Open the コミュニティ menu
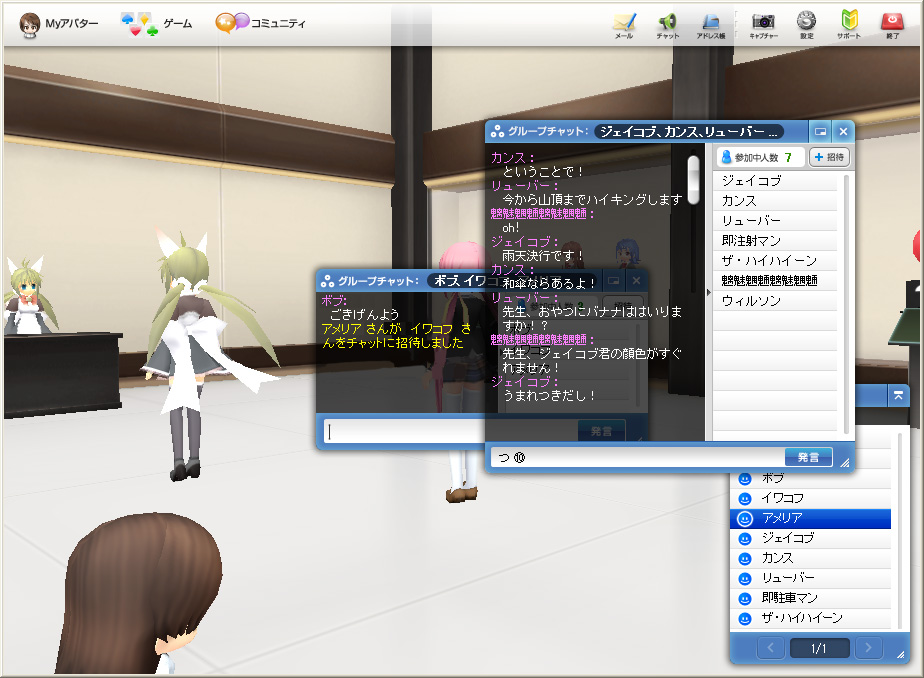Image resolution: width=924 pixels, height=678 pixels. pyautogui.click(x=260, y=24)
